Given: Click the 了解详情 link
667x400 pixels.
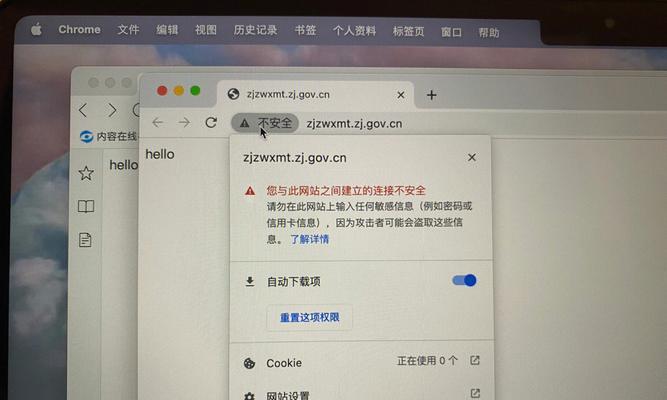Looking at the screenshot, I should click(310, 239).
